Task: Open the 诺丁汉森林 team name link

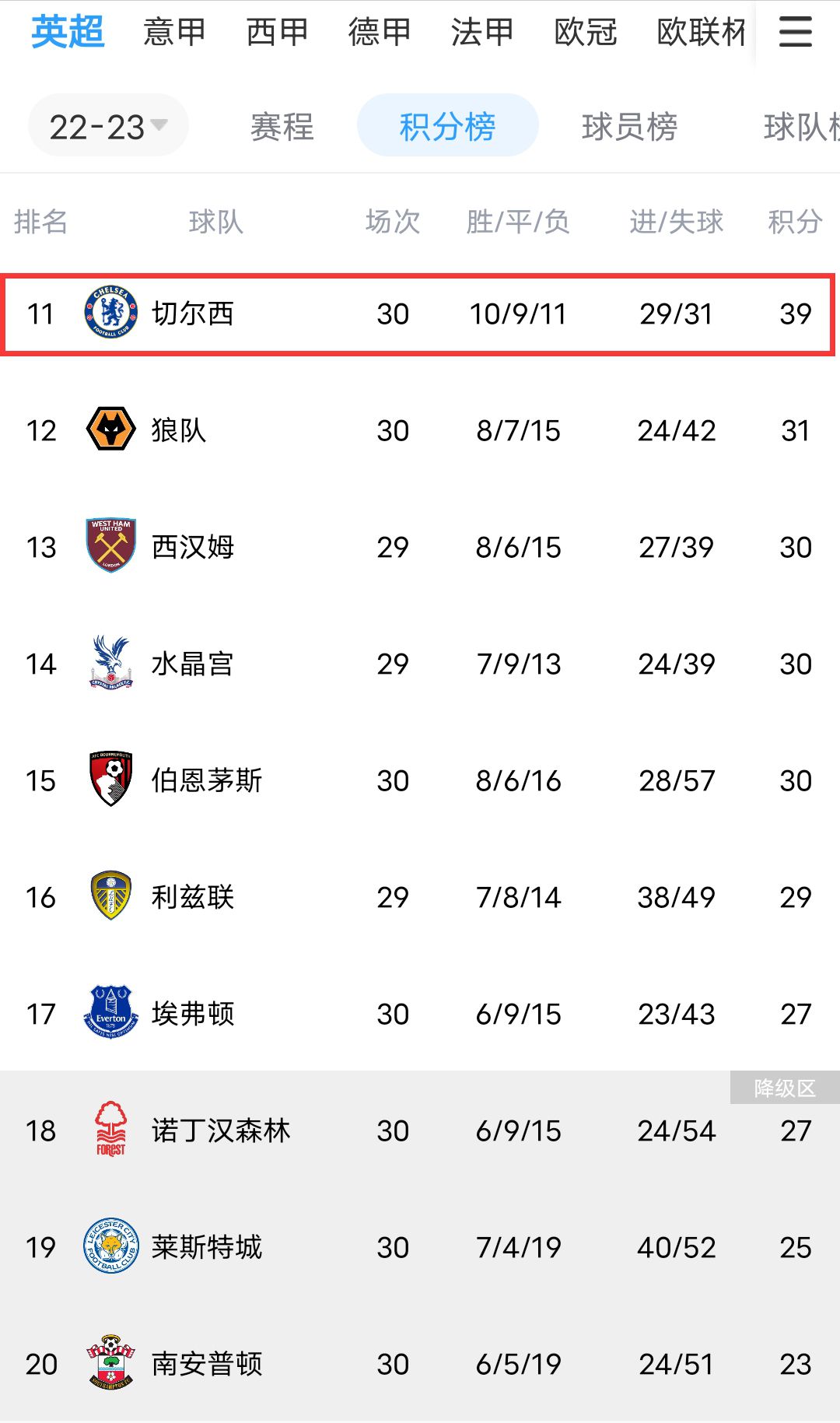Action: click(x=221, y=1130)
